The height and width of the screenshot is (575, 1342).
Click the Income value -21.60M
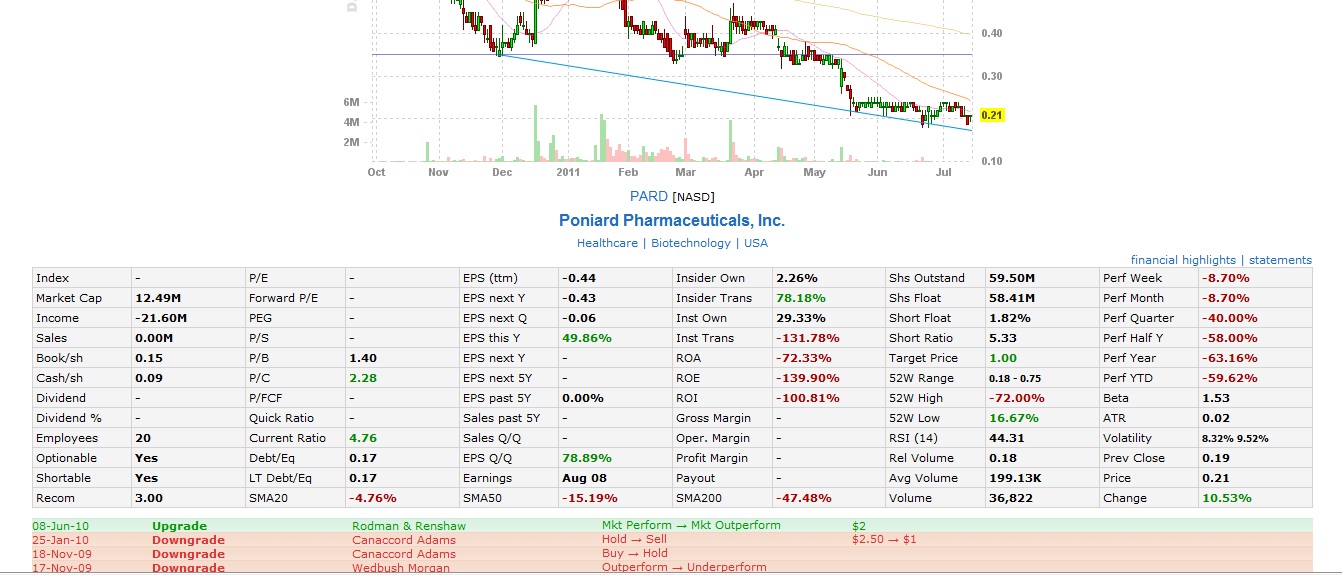tap(161, 318)
